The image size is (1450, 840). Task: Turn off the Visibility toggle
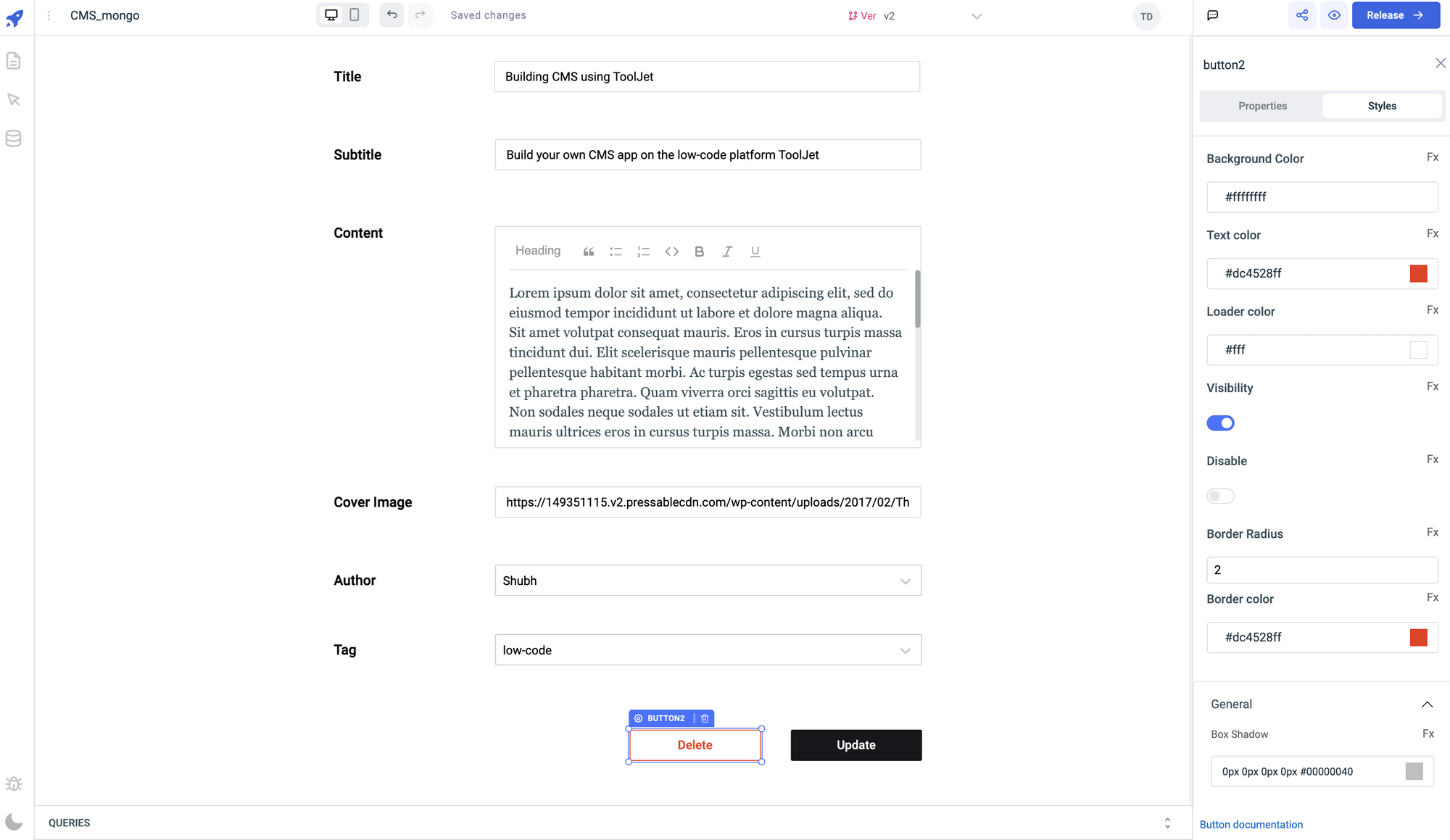click(x=1220, y=423)
